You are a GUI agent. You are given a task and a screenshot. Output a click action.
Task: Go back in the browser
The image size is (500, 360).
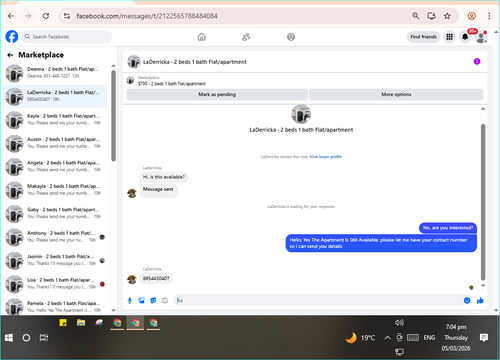(x=11, y=16)
